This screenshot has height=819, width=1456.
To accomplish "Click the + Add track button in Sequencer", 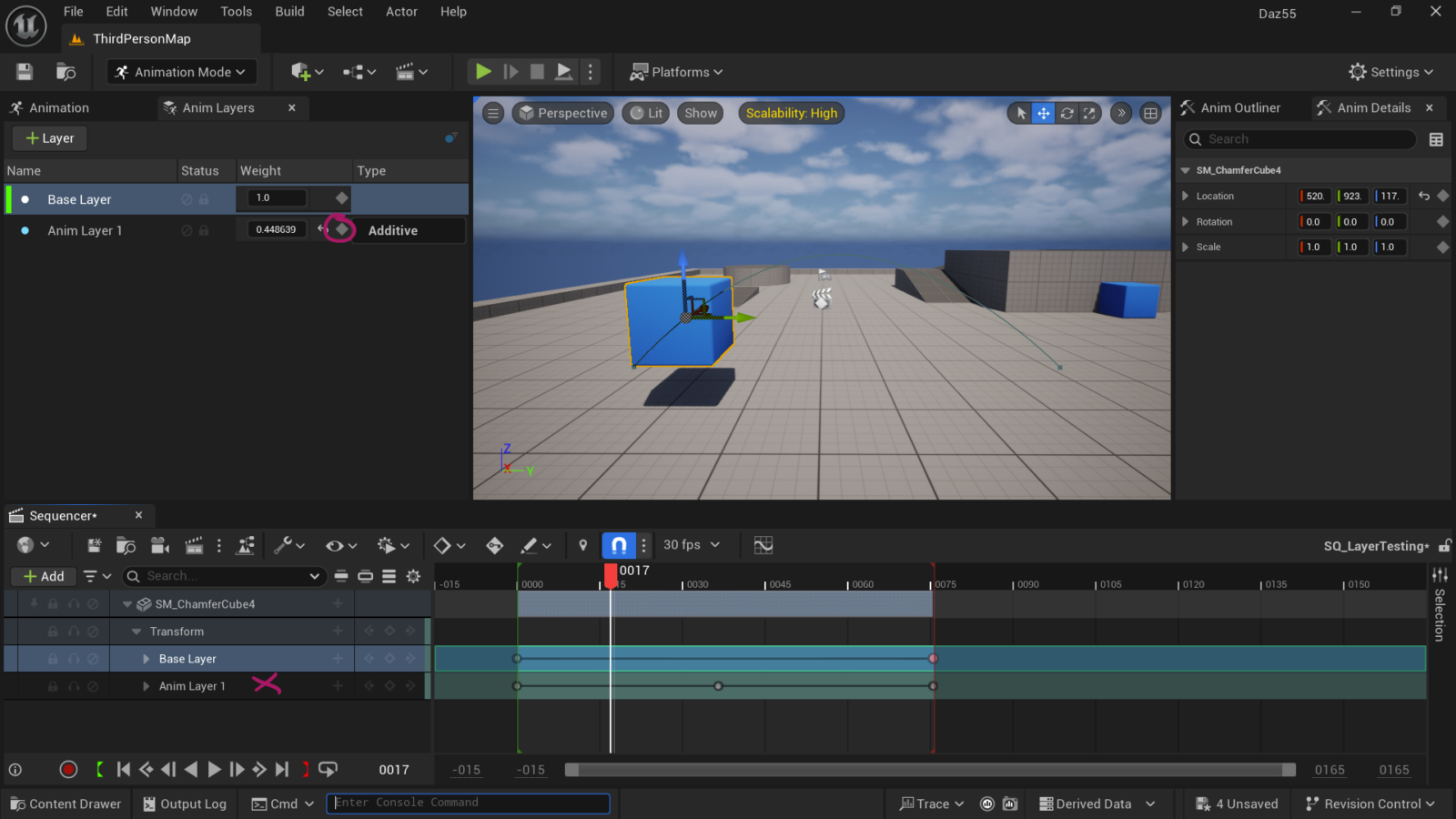I will 44,576.
